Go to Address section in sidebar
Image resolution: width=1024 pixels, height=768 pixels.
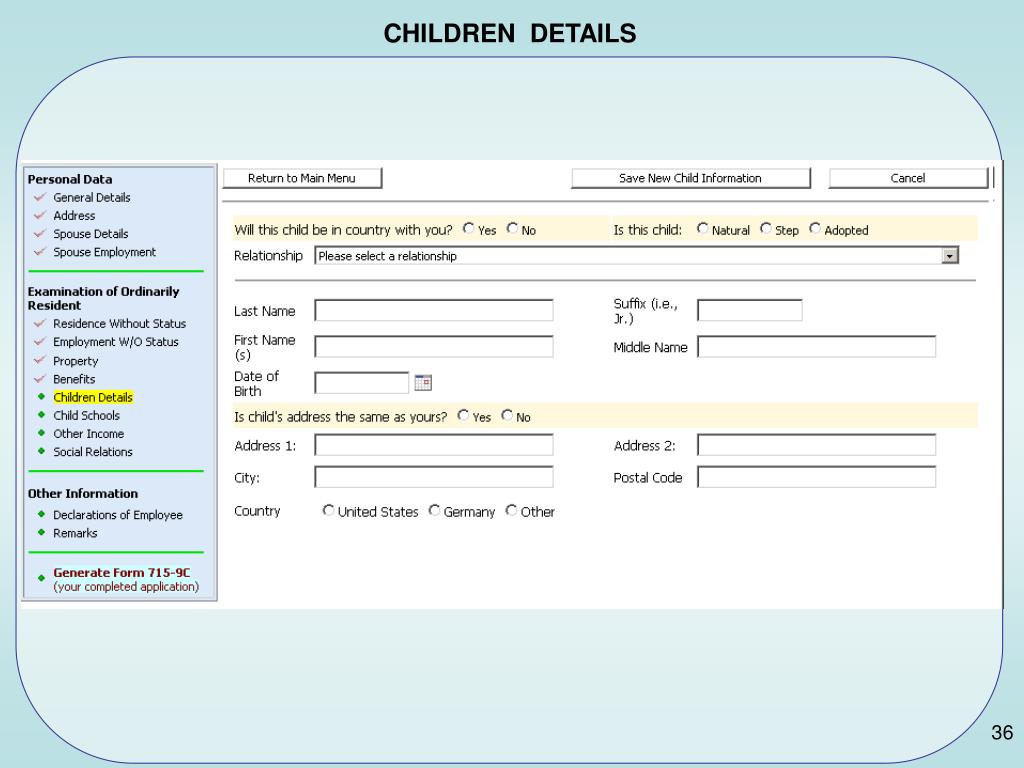pos(74,216)
